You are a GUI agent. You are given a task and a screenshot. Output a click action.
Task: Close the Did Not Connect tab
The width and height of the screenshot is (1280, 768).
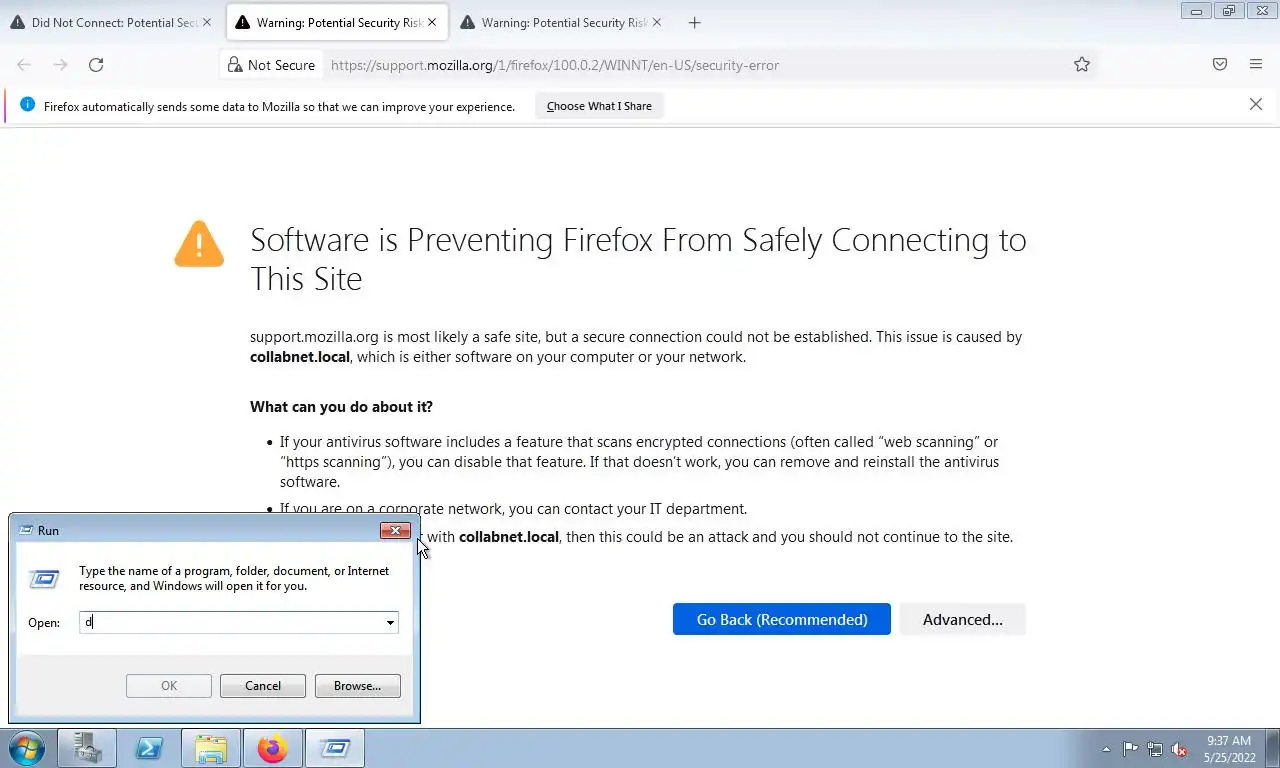tap(207, 22)
